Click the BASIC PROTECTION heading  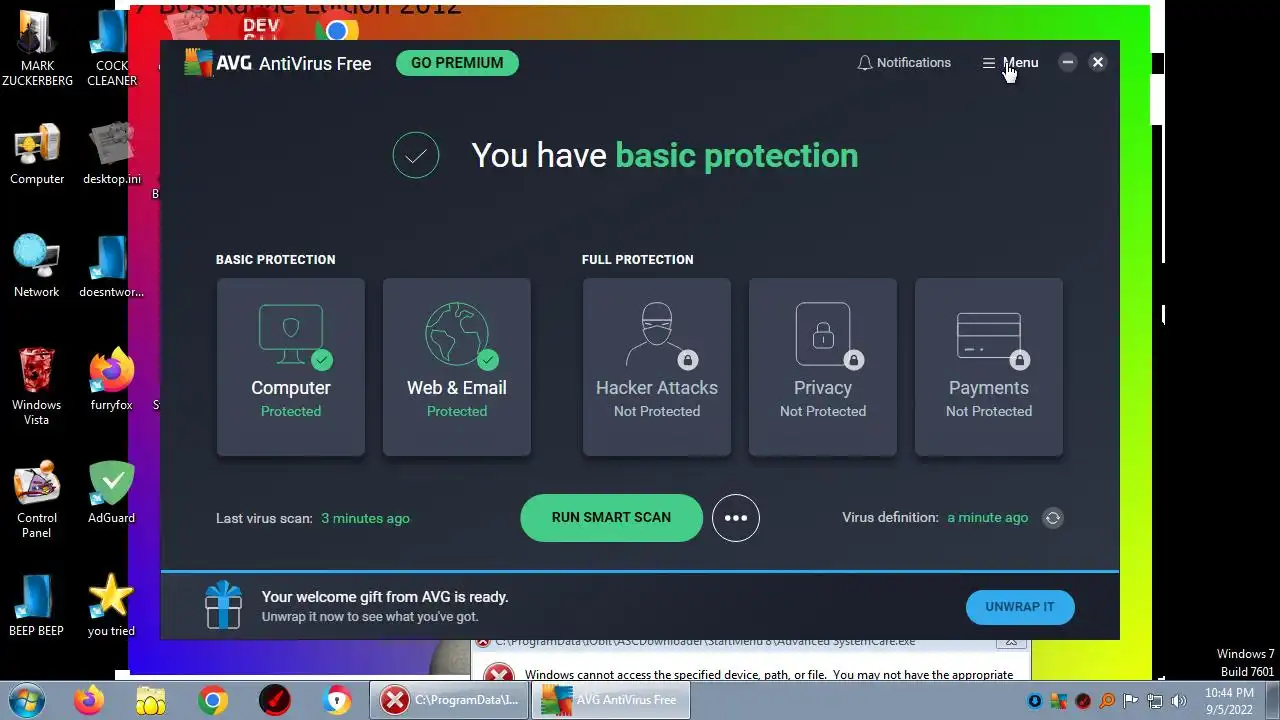[x=276, y=260]
